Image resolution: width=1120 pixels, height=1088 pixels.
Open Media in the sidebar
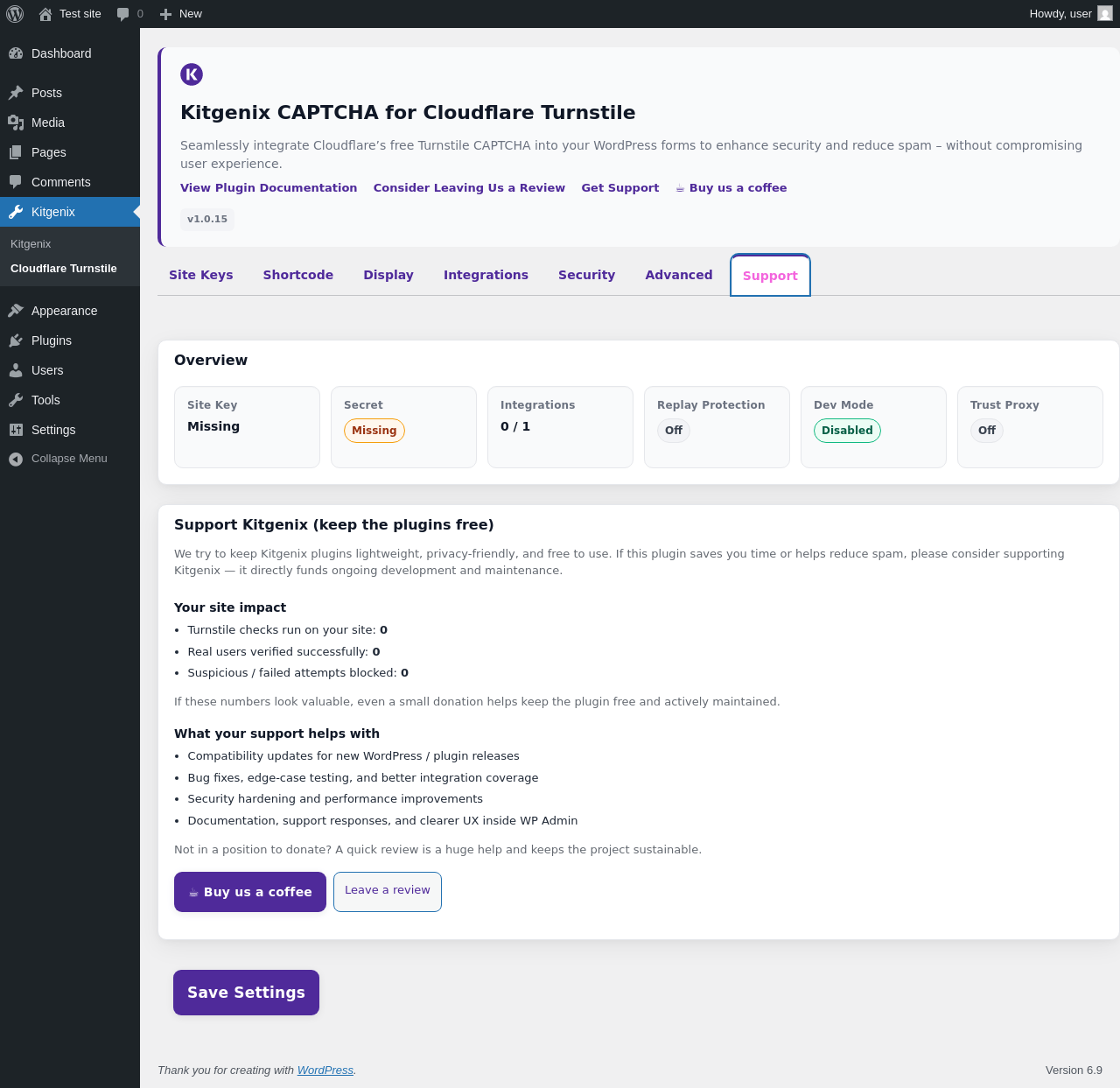[x=70, y=123]
